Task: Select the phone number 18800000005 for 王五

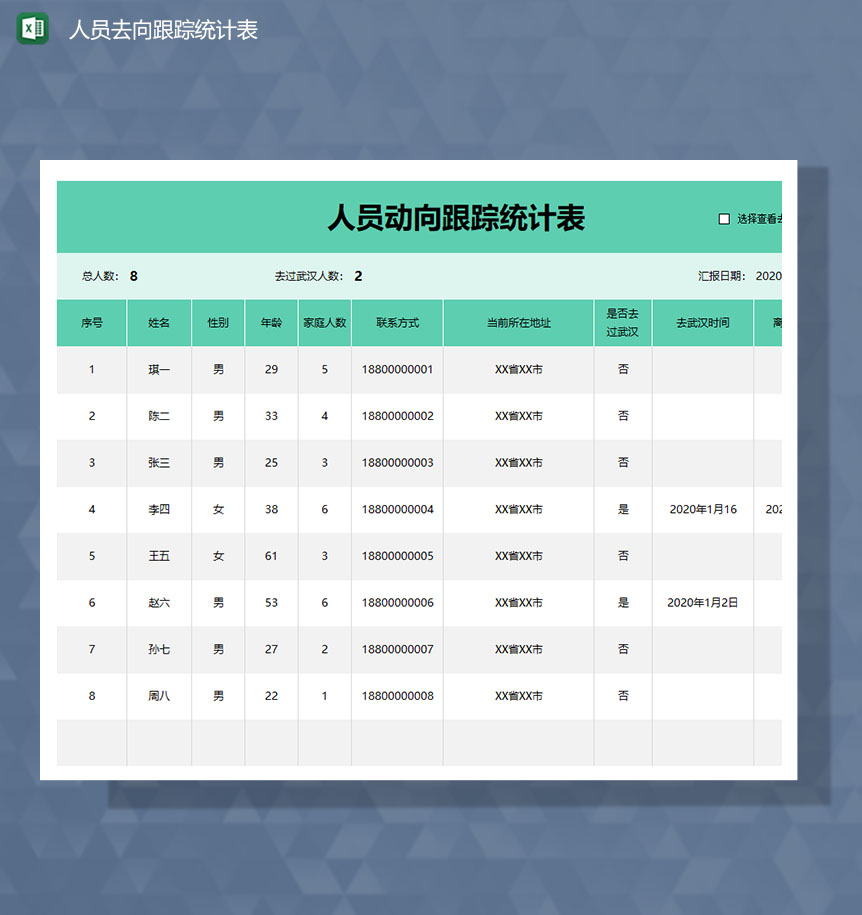Action: click(x=396, y=556)
